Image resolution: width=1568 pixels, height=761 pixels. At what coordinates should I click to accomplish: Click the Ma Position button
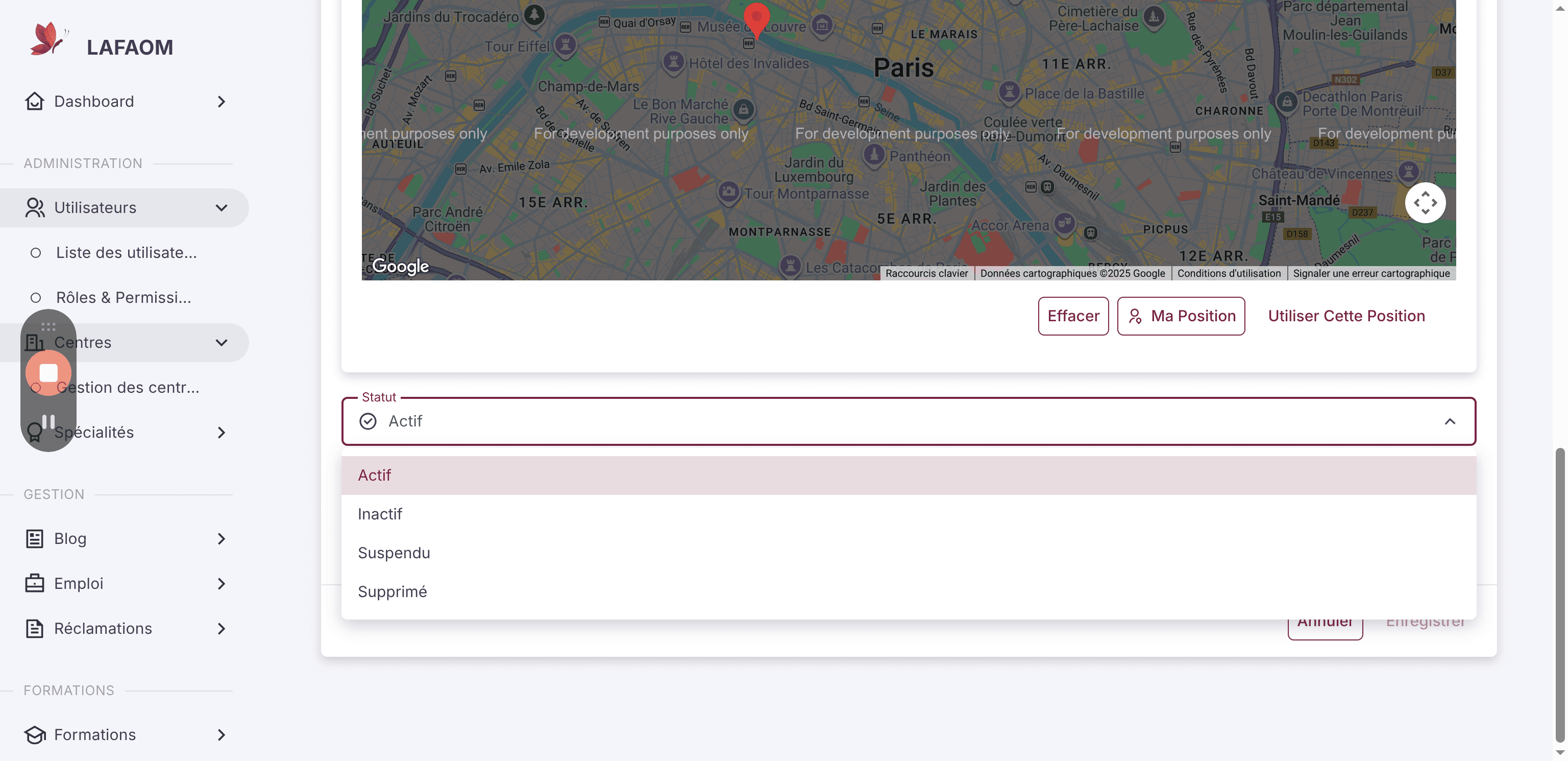pos(1181,316)
